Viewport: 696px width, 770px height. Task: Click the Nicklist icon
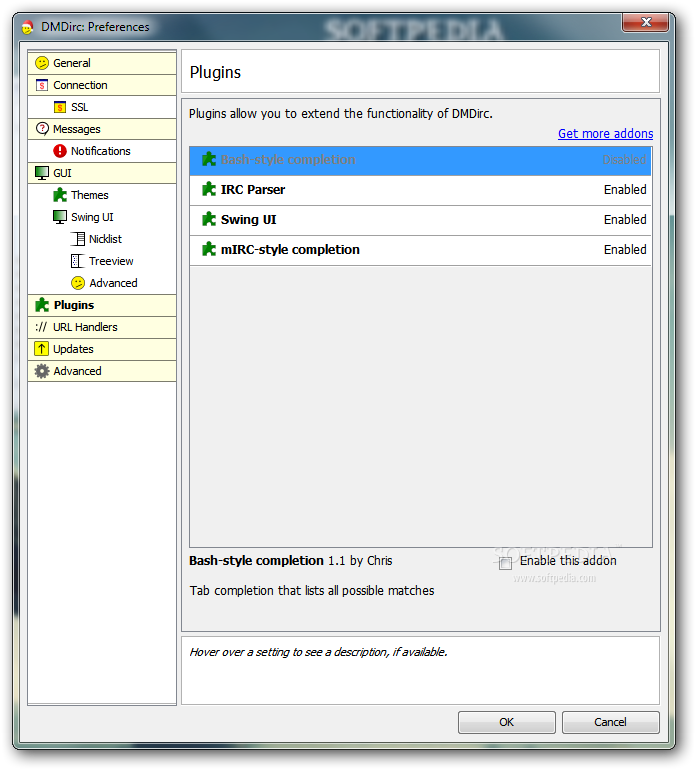(x=78, y=239)
